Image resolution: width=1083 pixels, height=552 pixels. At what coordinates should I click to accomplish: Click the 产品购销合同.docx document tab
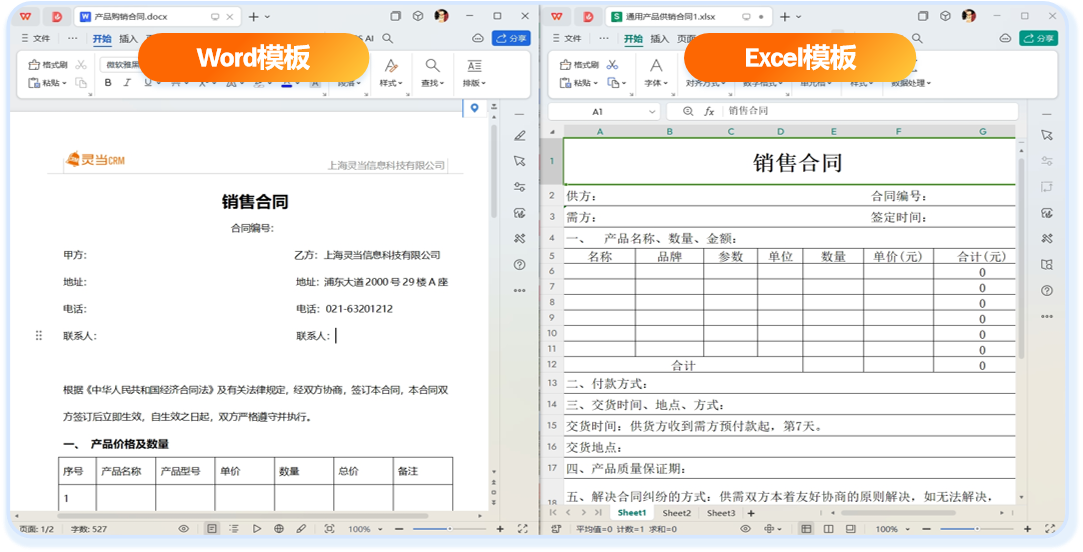(x=157, y=17)
